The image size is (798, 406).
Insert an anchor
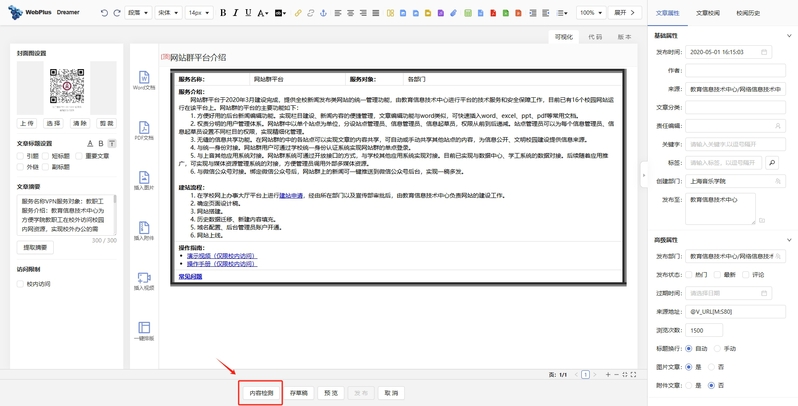click(x=323, y=13)
